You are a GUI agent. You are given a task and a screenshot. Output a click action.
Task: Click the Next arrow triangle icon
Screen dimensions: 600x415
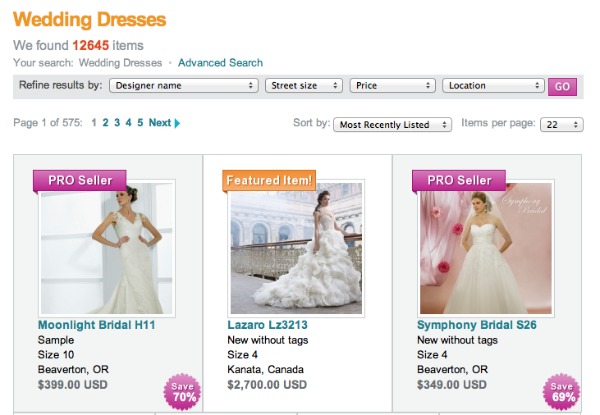click(x=177, y=123)
